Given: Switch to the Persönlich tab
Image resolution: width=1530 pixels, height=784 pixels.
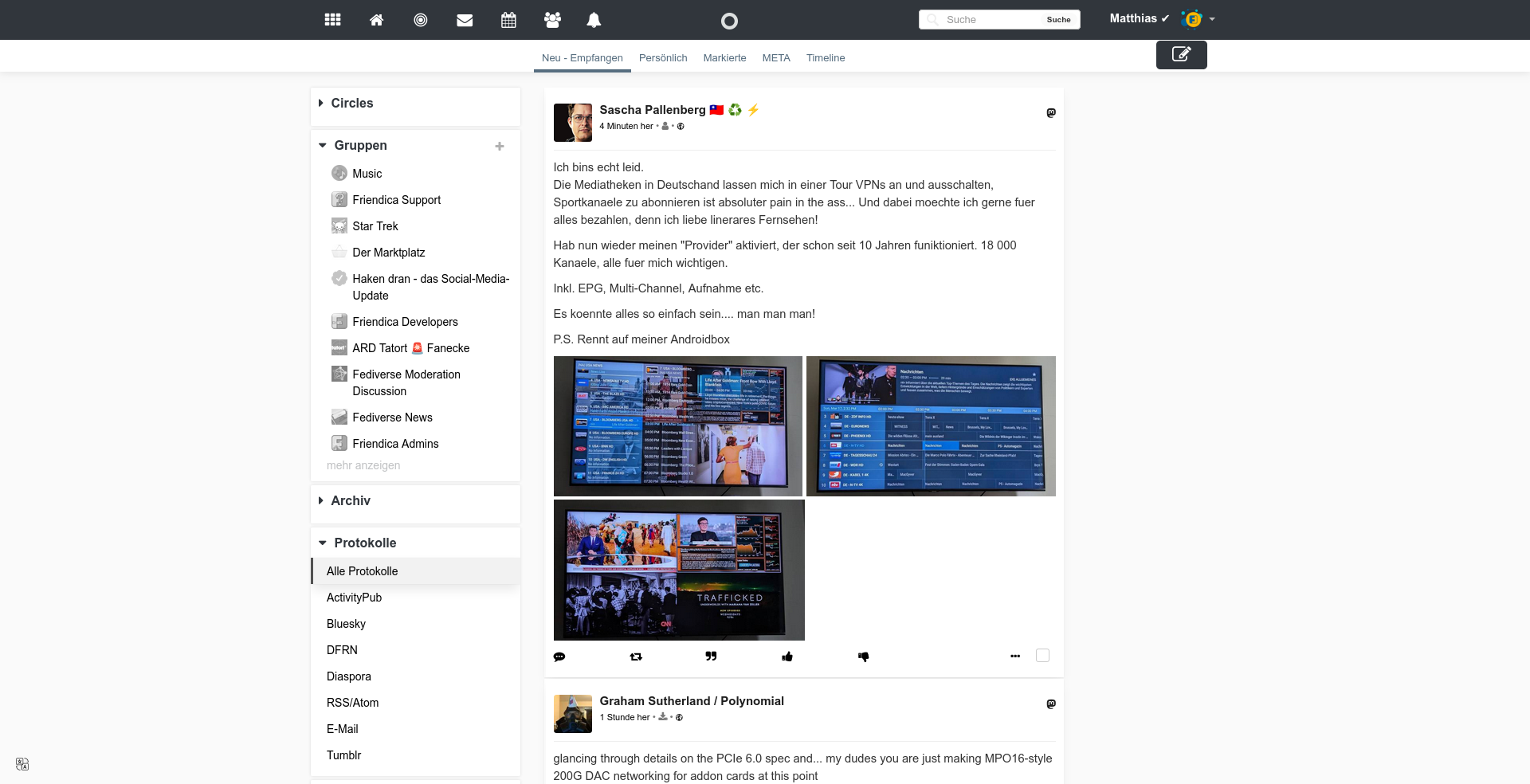Looking at the screenshot, I should [x=662, y=58].
